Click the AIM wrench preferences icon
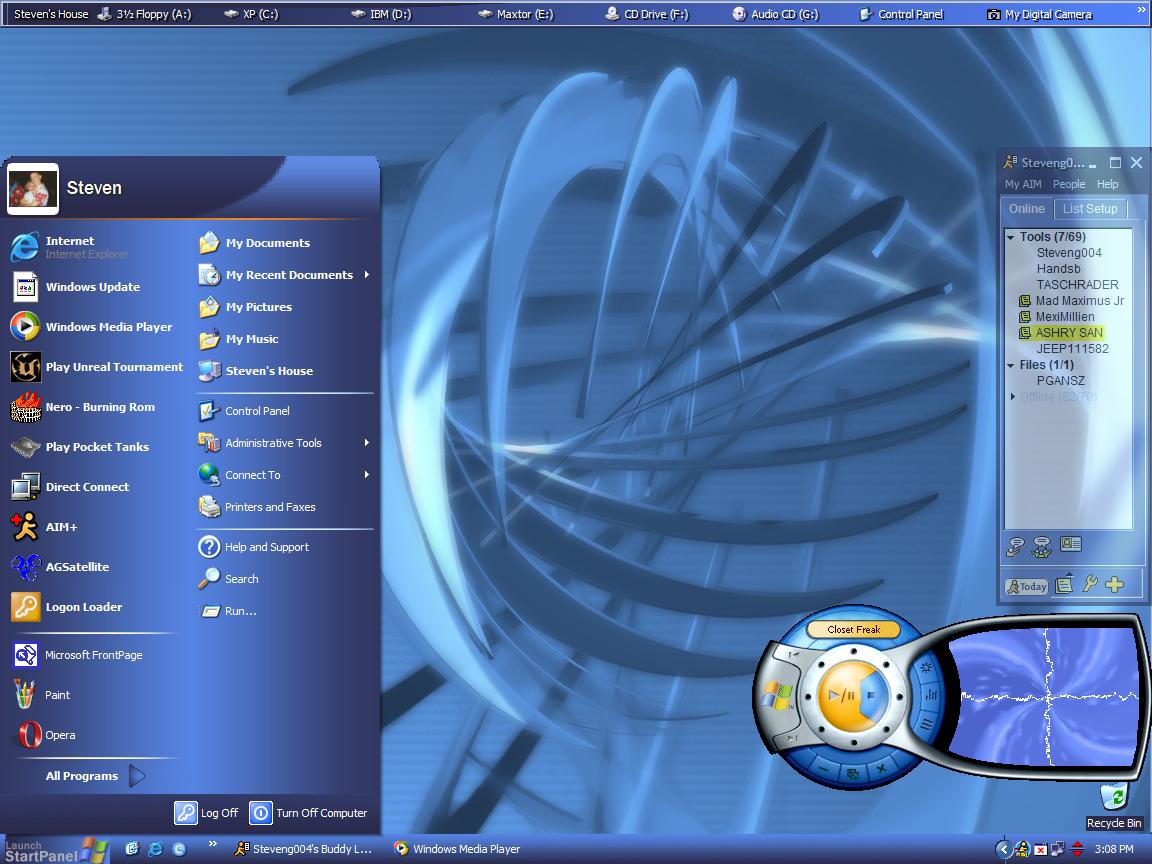 pos(1090,585)
